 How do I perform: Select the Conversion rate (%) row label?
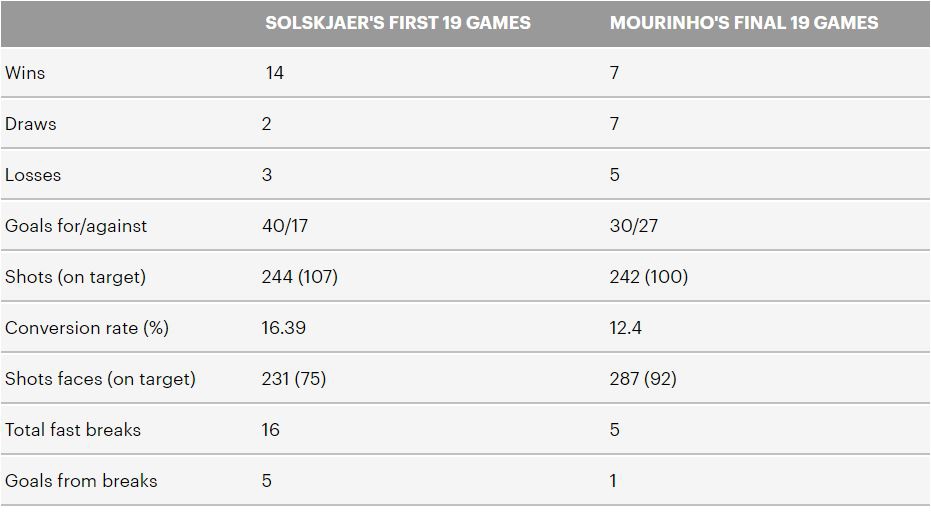[x=87, y=328]
